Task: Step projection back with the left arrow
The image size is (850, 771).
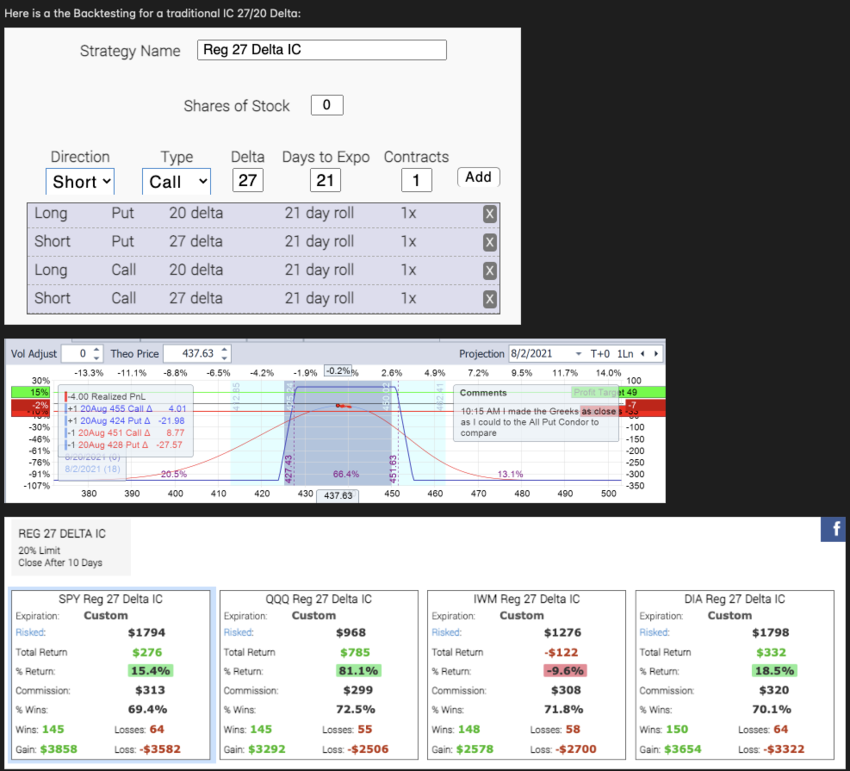Action: (x=643, y=354)
